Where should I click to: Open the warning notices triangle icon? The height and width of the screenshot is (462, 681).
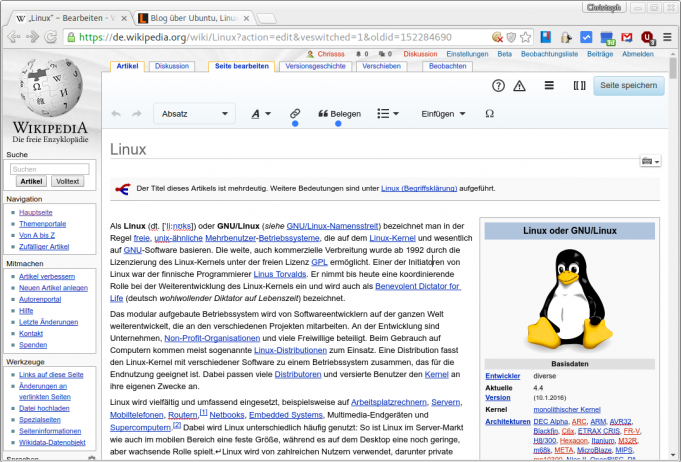(x=519, y=86)
